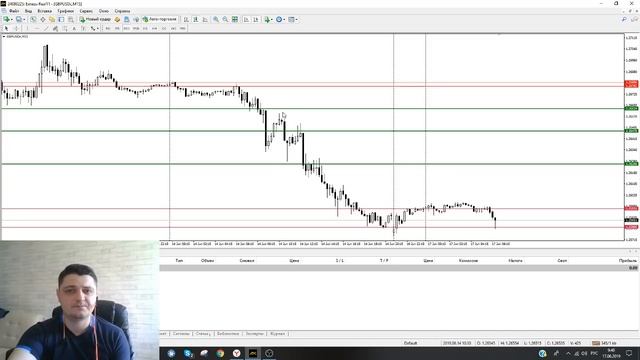The width and height of the screenshot is (640, 360).
Task: Zoom in on the chart
Action: (x=216, y=19)
